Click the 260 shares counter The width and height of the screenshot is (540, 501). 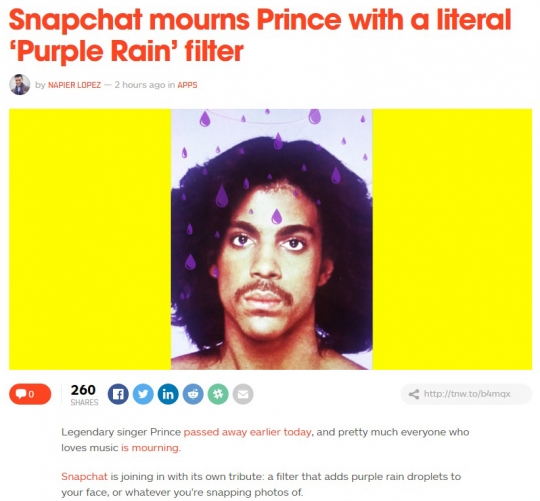point(84,394)
